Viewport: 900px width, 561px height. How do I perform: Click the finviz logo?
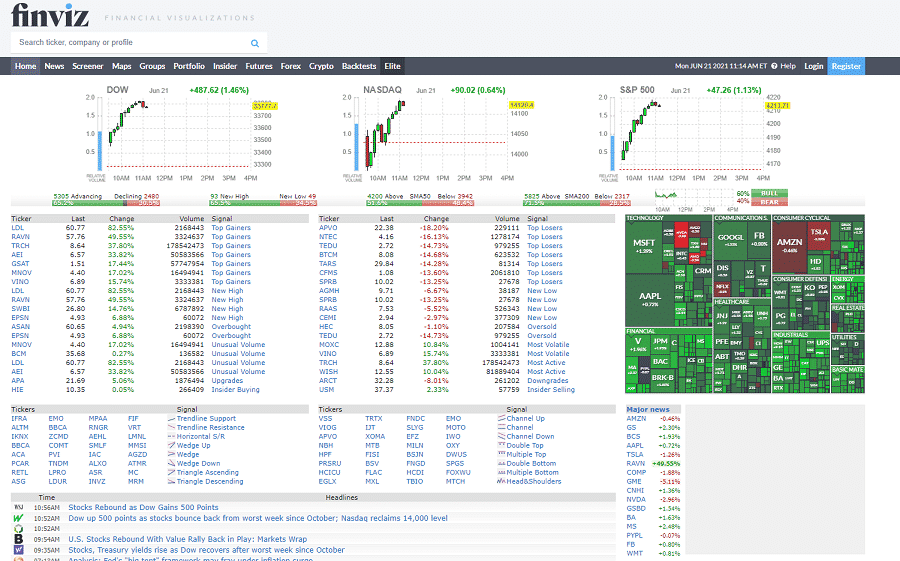[x=49, y=17]
